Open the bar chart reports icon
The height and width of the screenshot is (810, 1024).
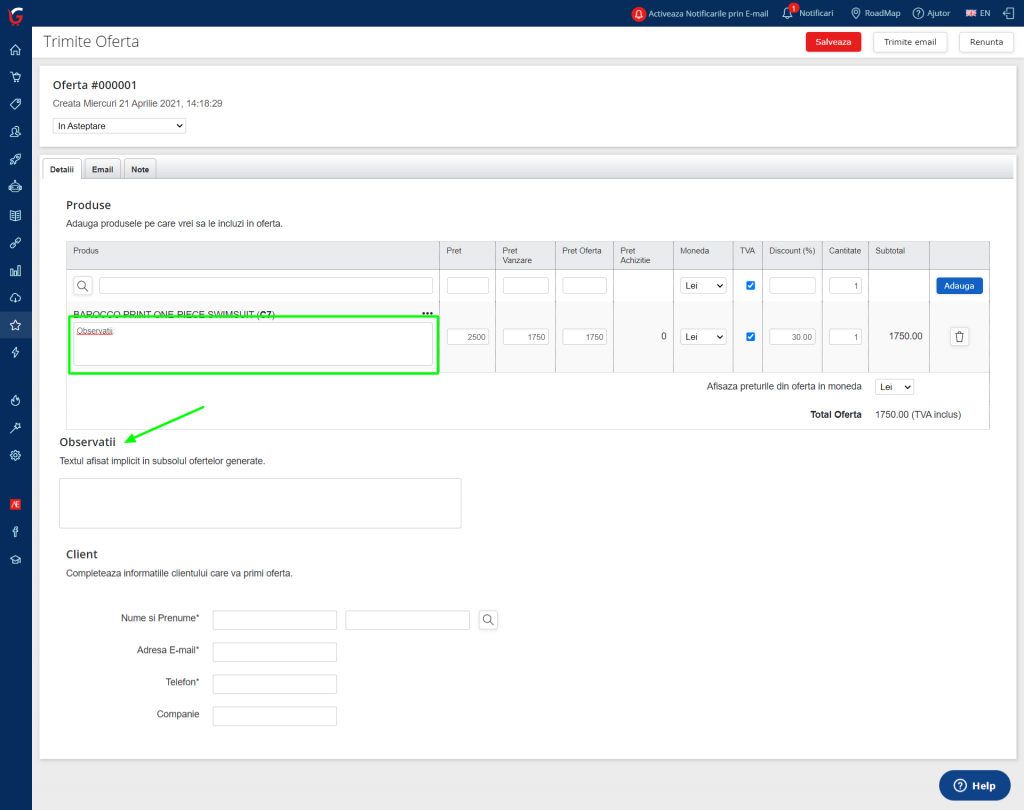coord(16,270)
